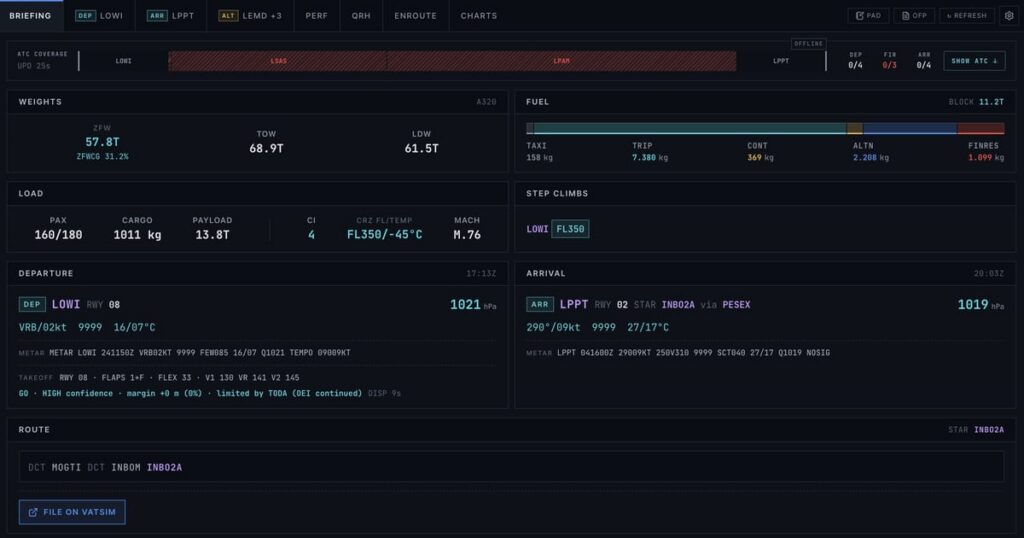The width and height of the screenshot is (1024, 538).
Task: Click the PAD button
Action: 868,16
